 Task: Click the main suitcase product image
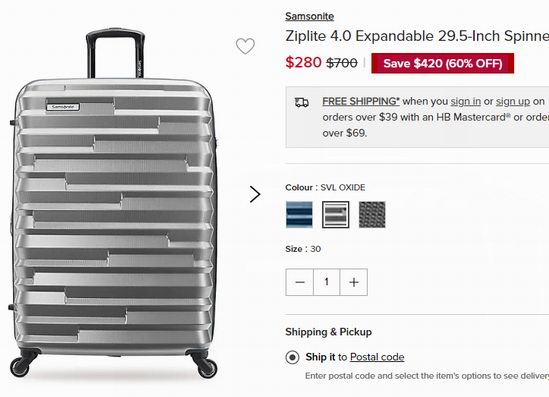[x=113, y=204]
